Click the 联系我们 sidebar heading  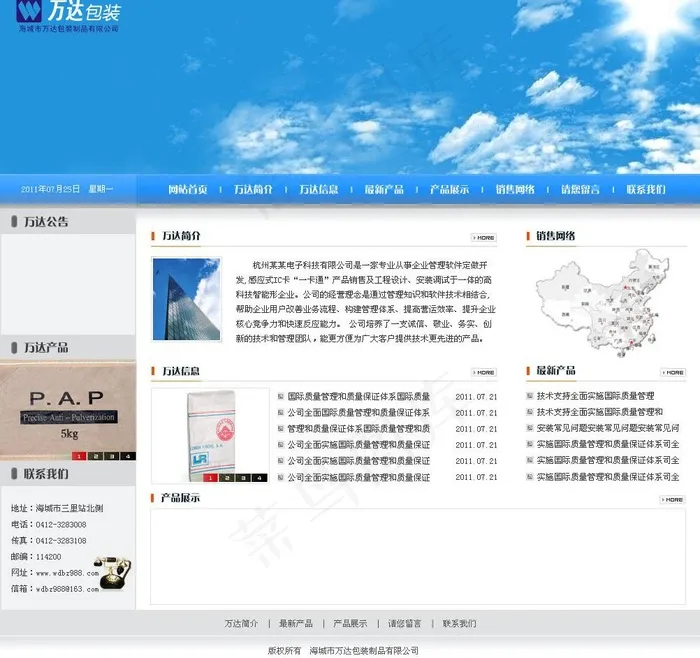point(46,474)
